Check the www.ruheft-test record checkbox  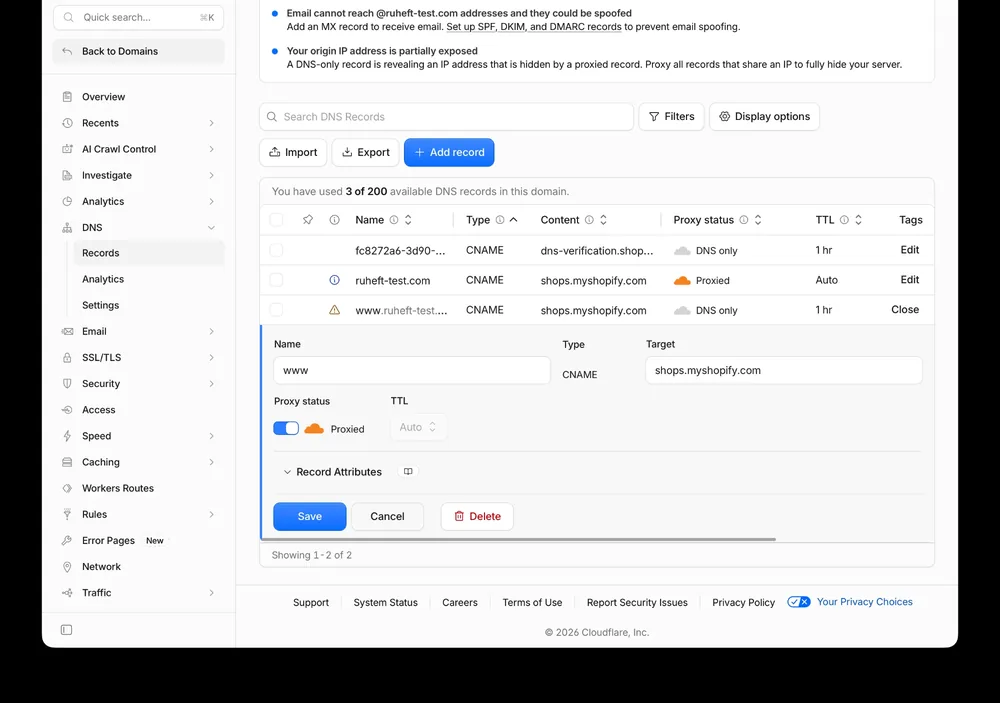(x=276, y=310)
